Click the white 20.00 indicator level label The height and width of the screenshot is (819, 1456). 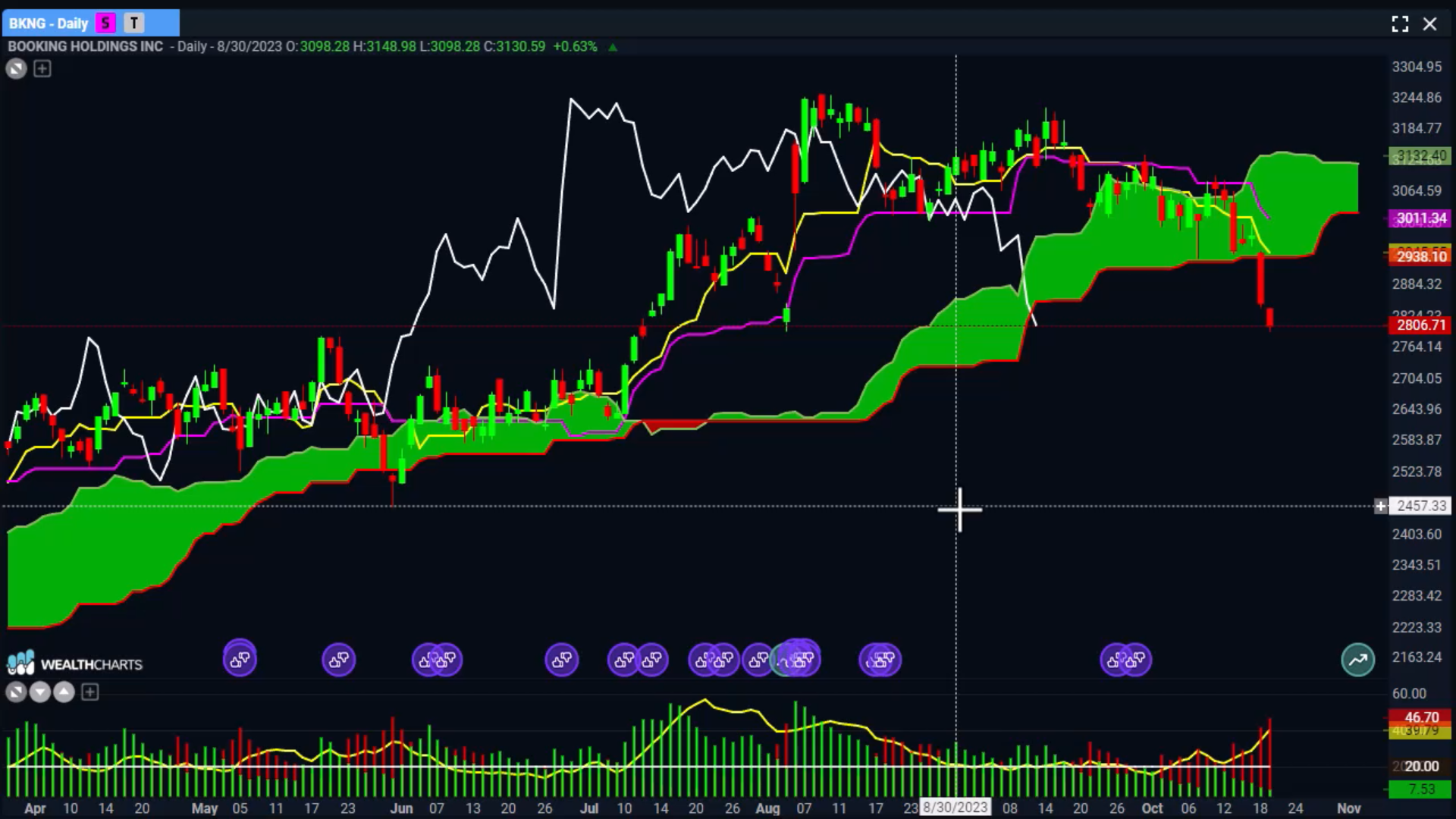click(1421, 767)
